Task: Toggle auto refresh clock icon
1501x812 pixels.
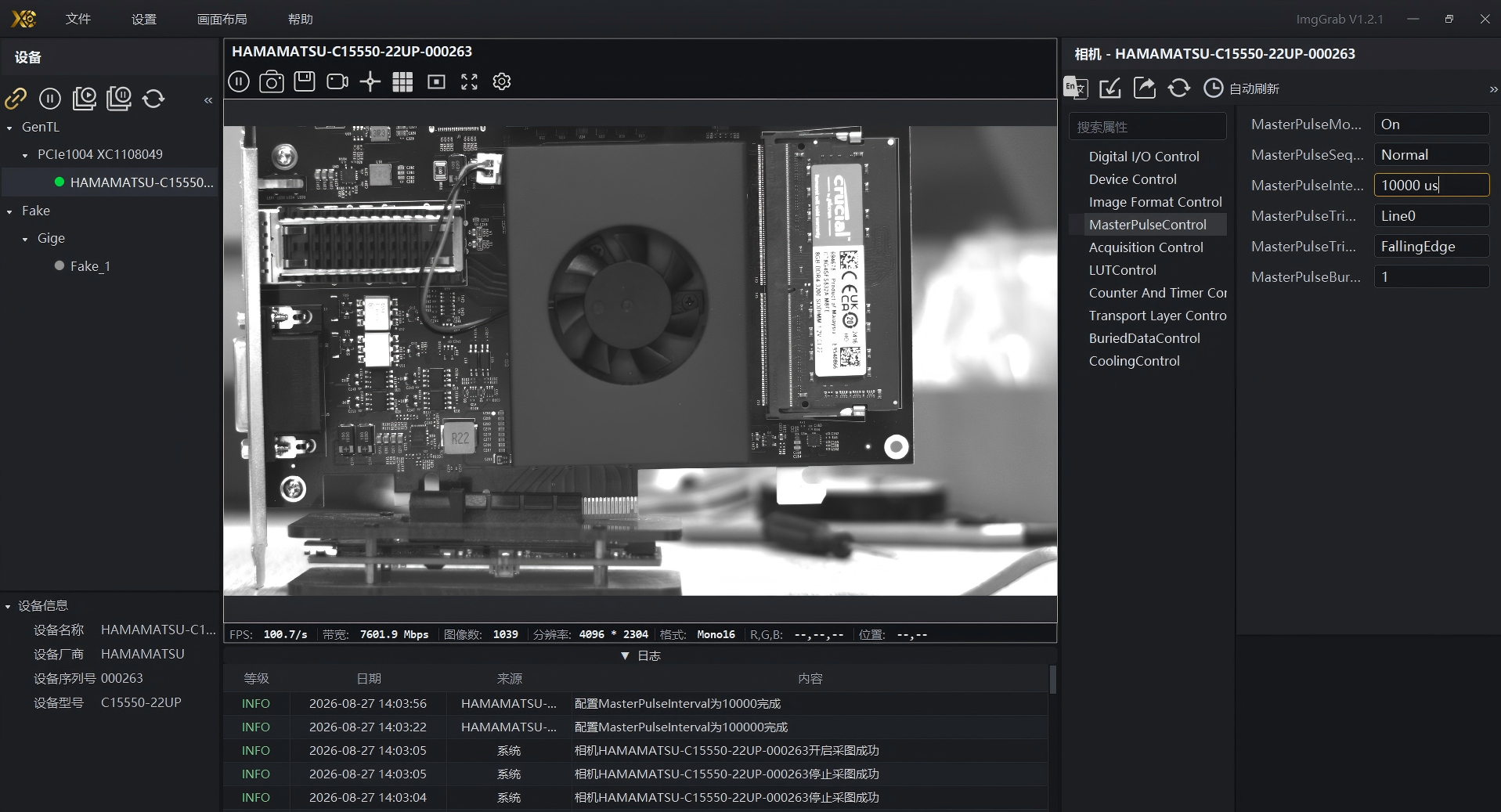Action: [1213, 88]
